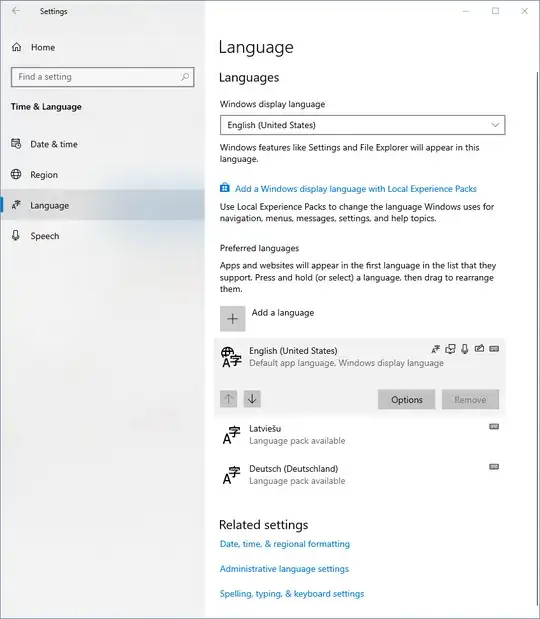Go to Date & time settings page

pyautogui.click(x=103, y=144)
